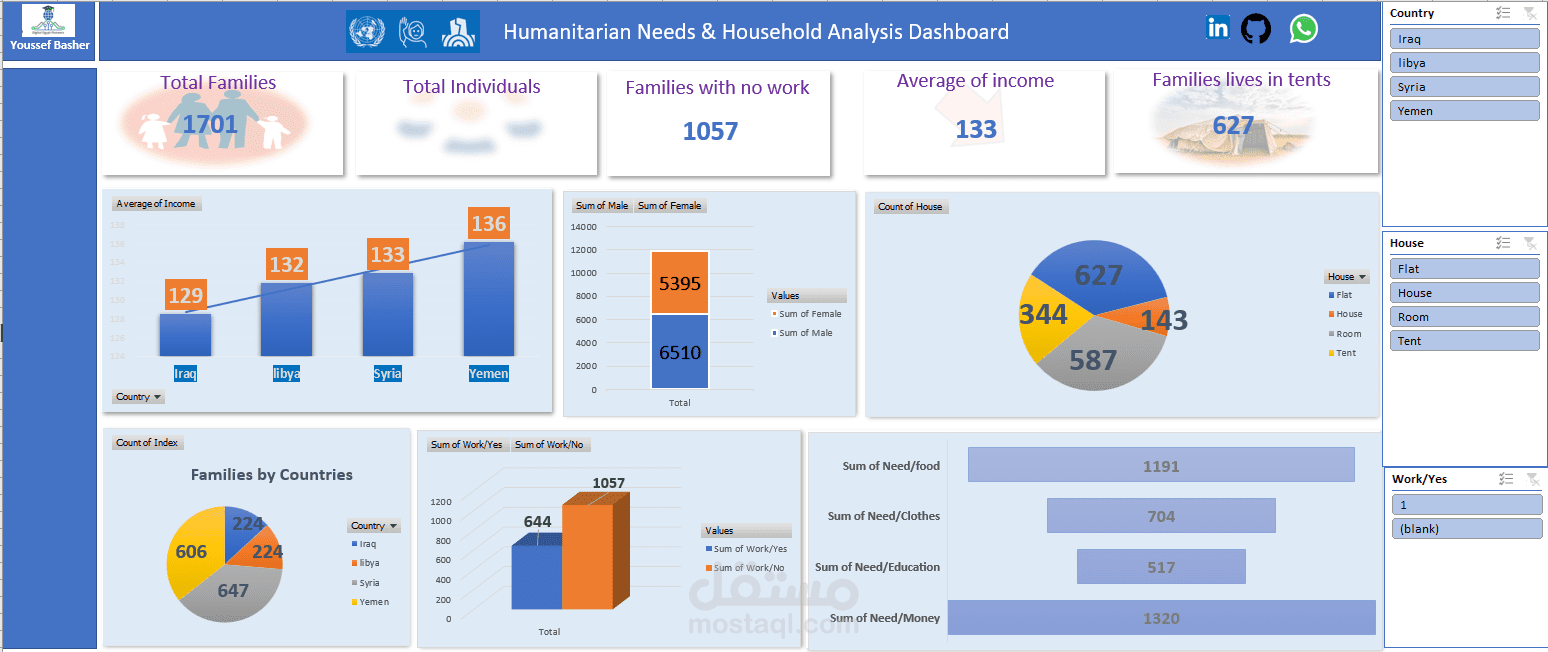The image size is (1548, 652).
Task: Select Tent in the House slicer
Action: [1464, 340]
